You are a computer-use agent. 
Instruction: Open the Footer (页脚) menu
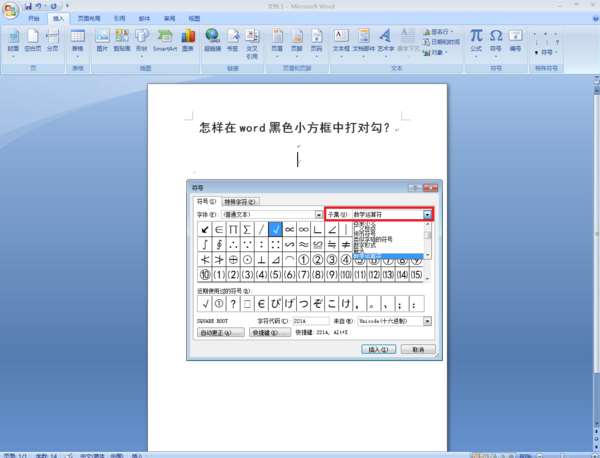(297, 43)
